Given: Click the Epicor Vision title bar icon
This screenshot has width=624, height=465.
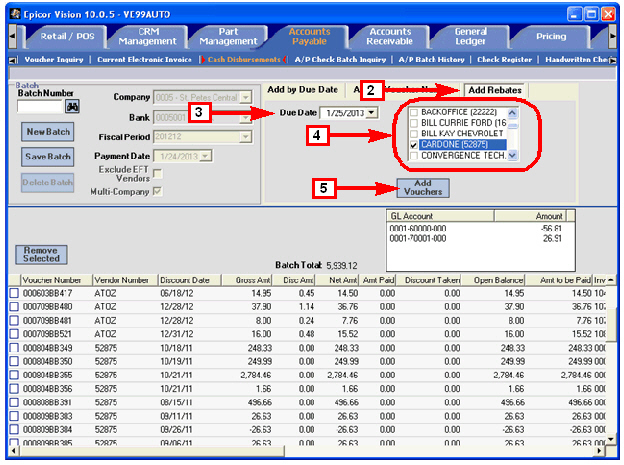Looking at the screenshot, I should pyautogui.click(x=15, y=14).
